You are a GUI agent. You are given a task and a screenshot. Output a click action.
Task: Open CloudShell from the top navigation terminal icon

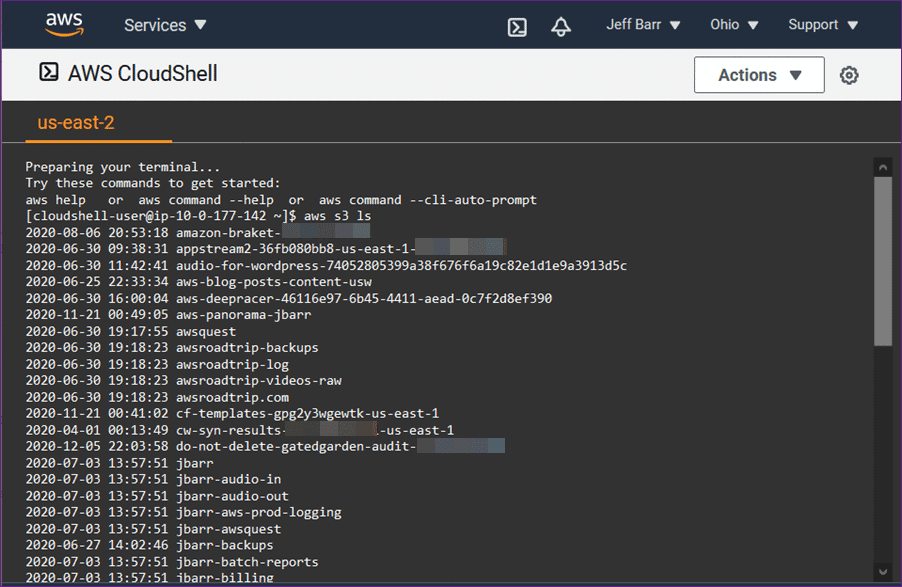pos(517,26)
